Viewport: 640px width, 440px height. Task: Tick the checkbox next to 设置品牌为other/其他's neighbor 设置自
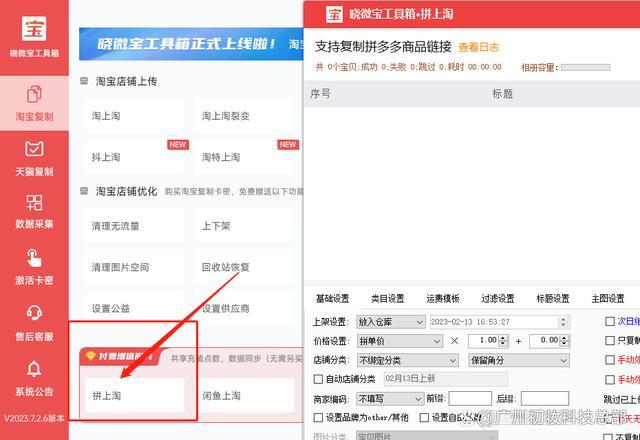424,418
